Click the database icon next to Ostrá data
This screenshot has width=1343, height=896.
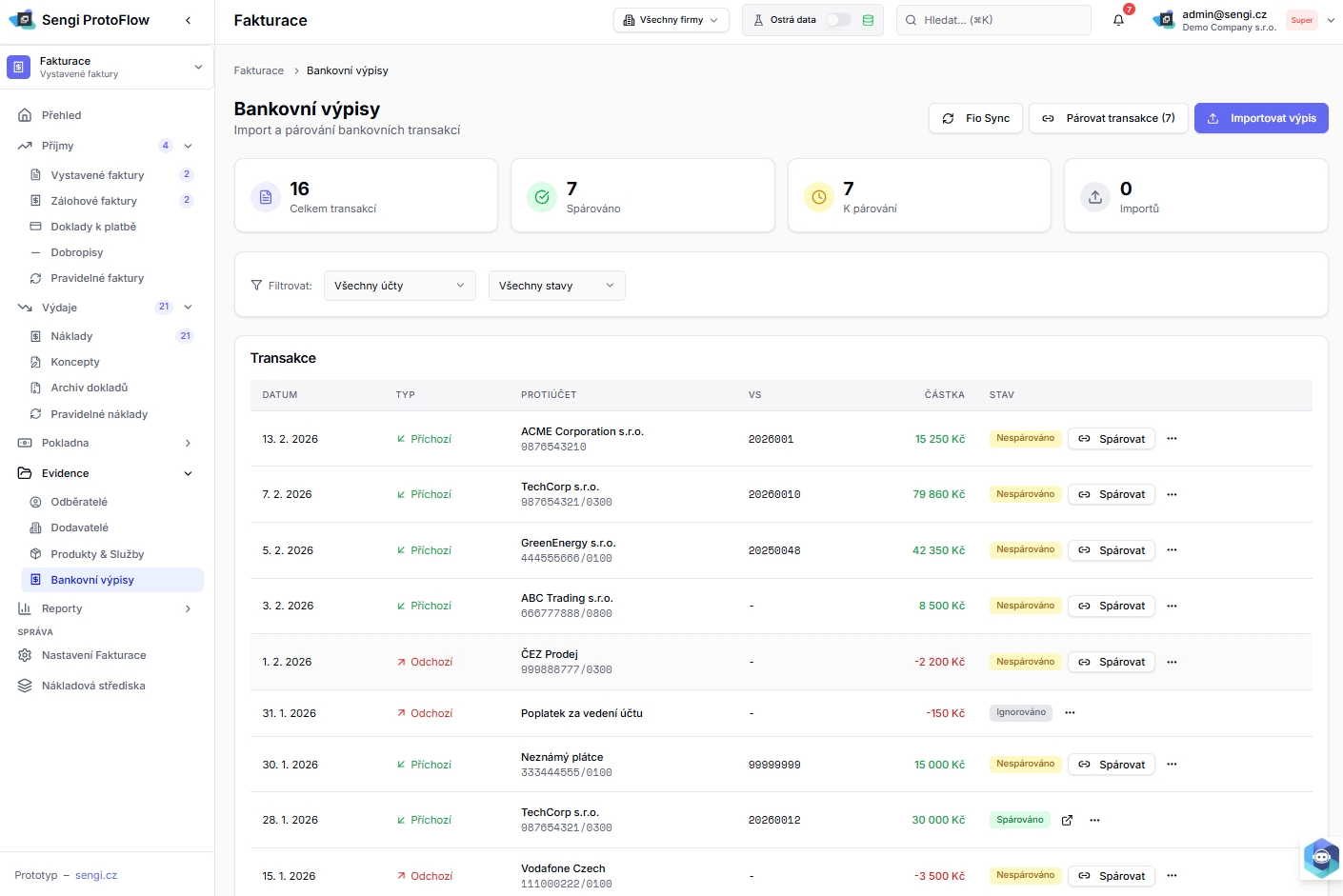(868, 20)
